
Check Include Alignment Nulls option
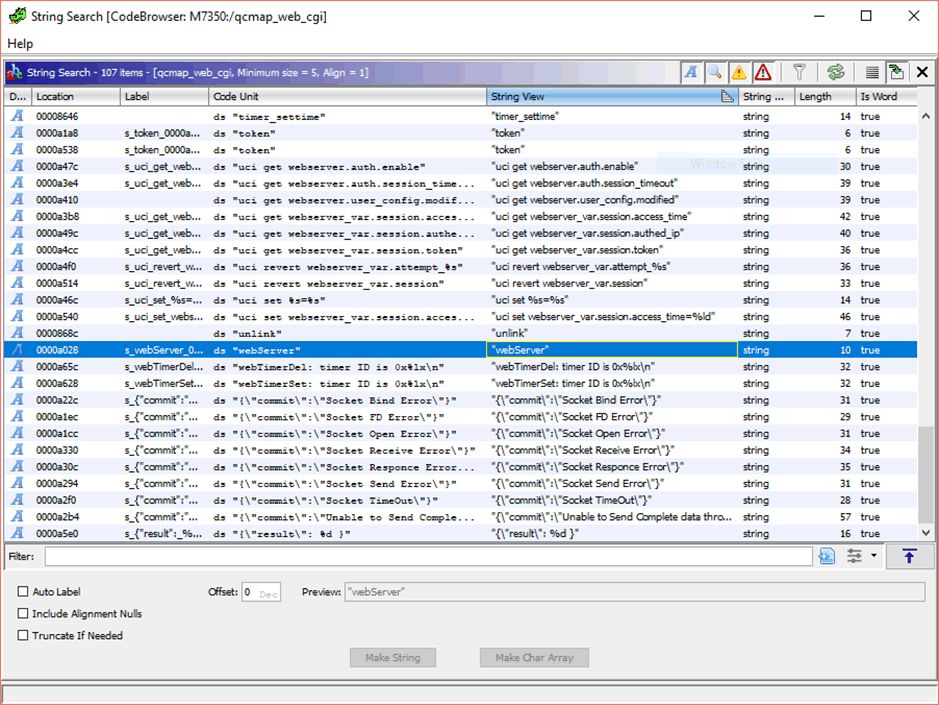(23, 614)
